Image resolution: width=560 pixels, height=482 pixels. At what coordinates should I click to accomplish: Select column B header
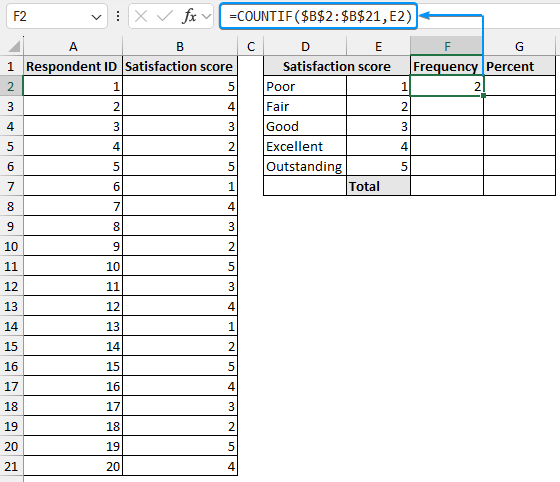180,46
